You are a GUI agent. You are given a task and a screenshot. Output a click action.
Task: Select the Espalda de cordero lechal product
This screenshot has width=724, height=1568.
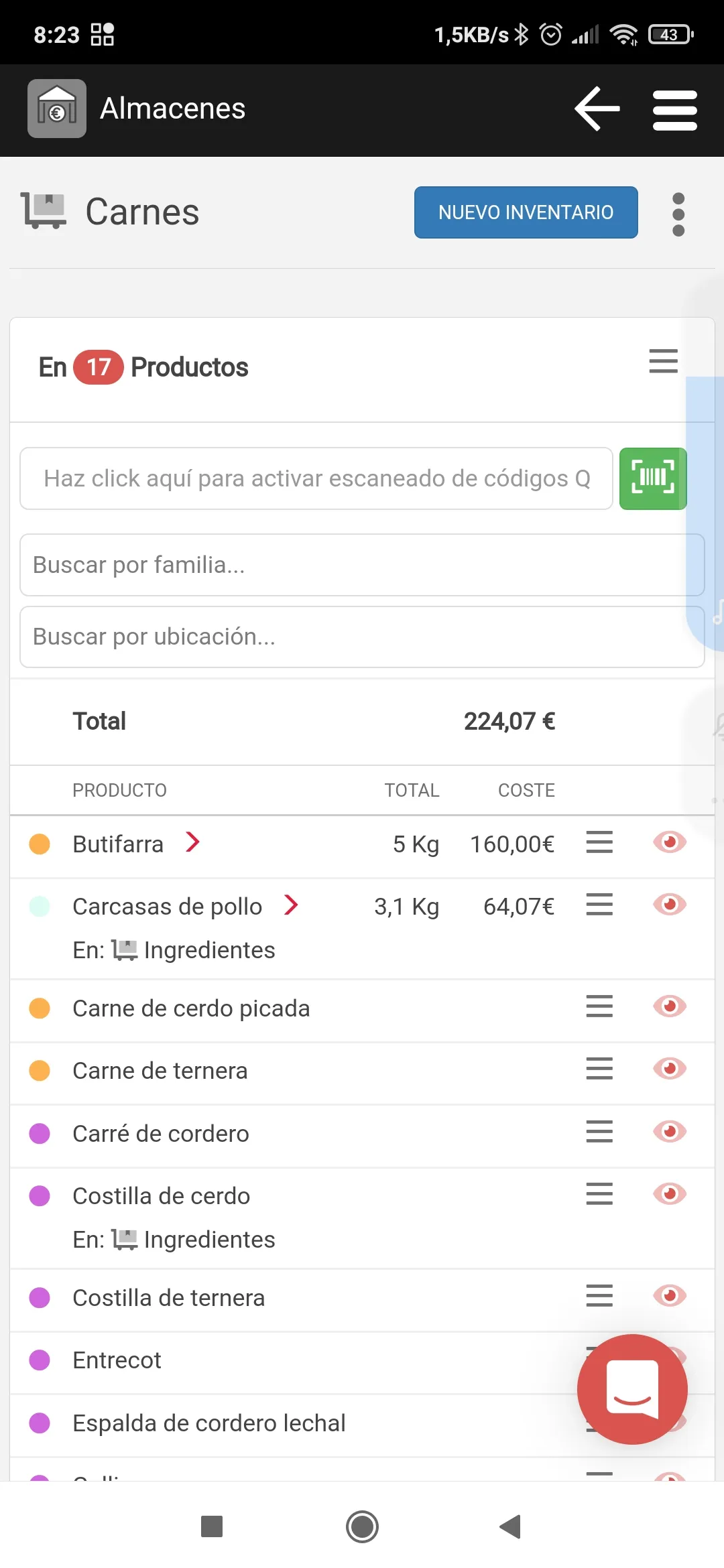[209, 1423]
